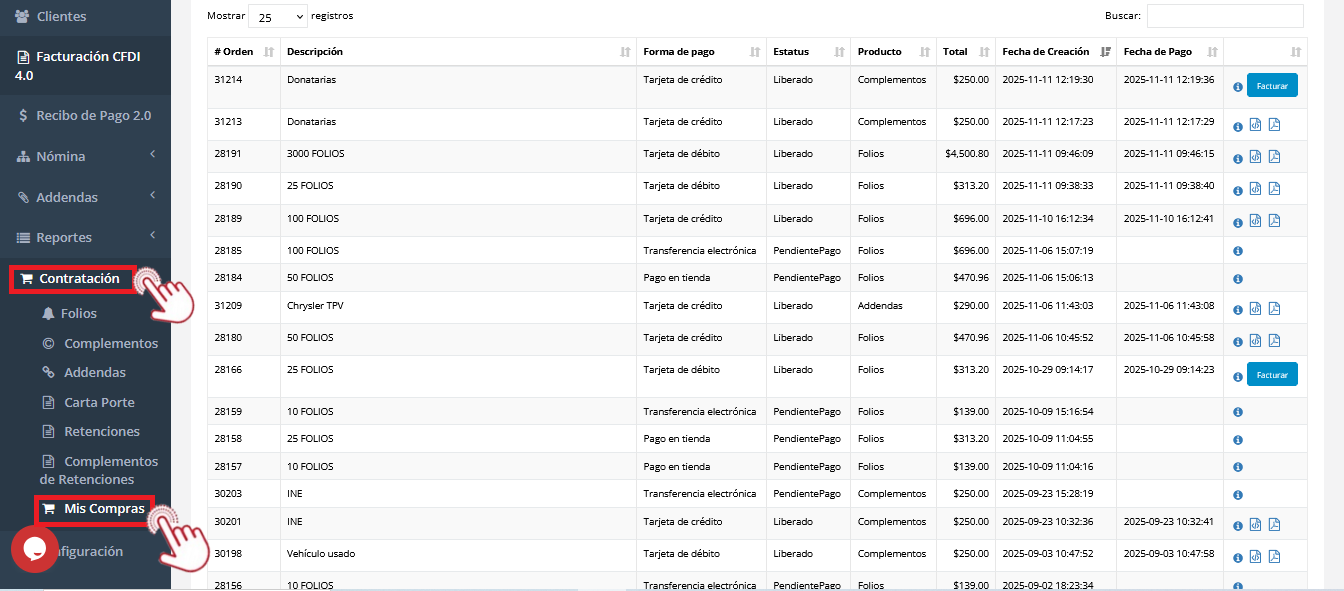Expand the Nómina sidebar menu
1344x591 pixels.
point(85,156)
